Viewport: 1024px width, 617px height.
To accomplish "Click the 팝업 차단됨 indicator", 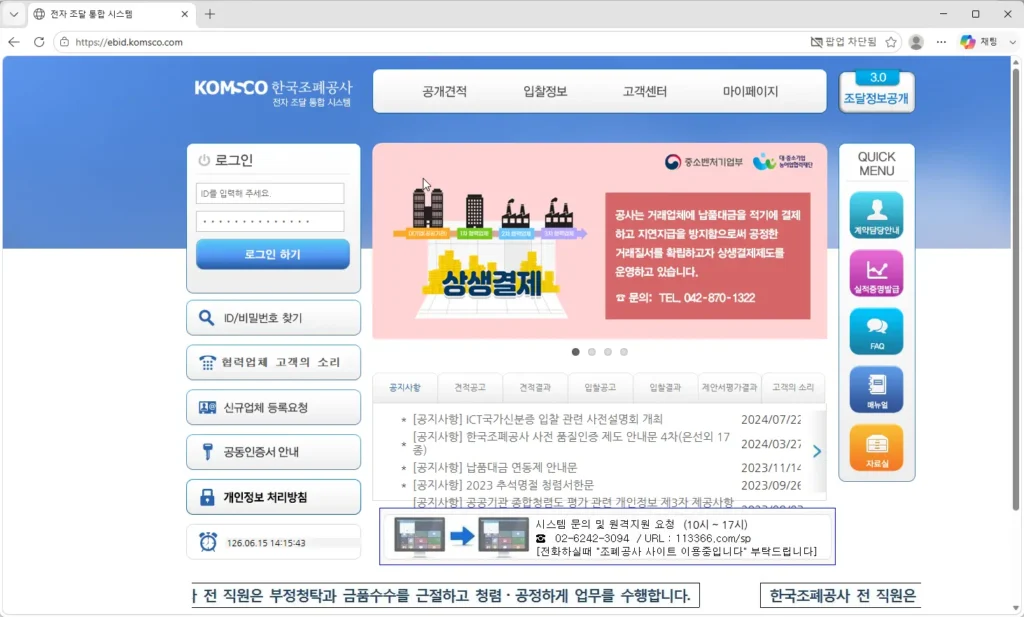I will pyautogui.click(x=843, y=42).
